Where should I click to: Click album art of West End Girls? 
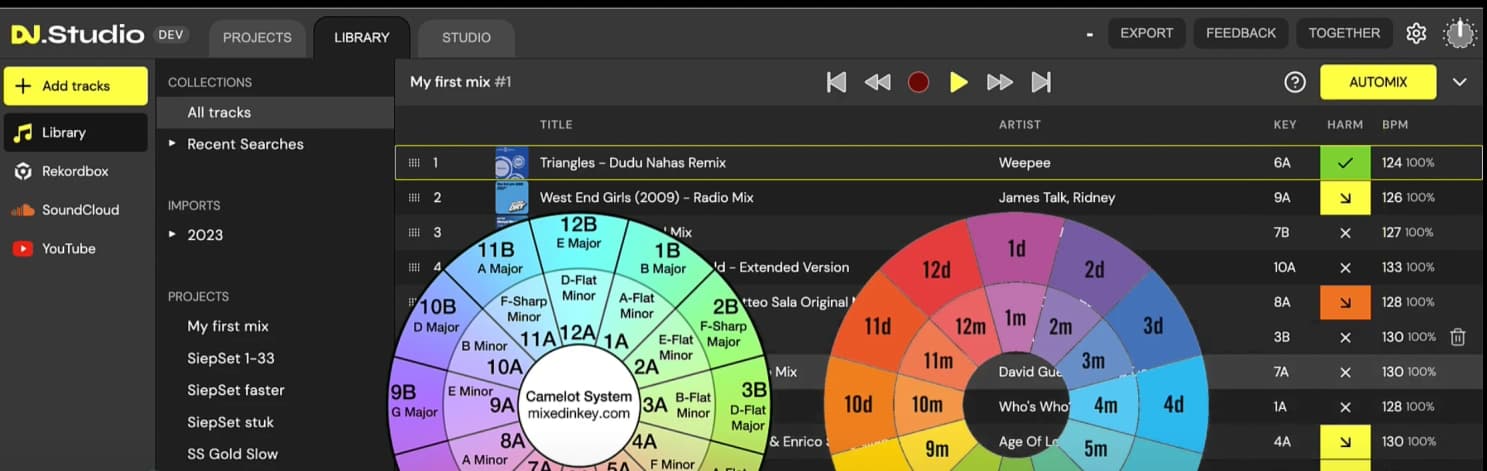coord(511,198)
